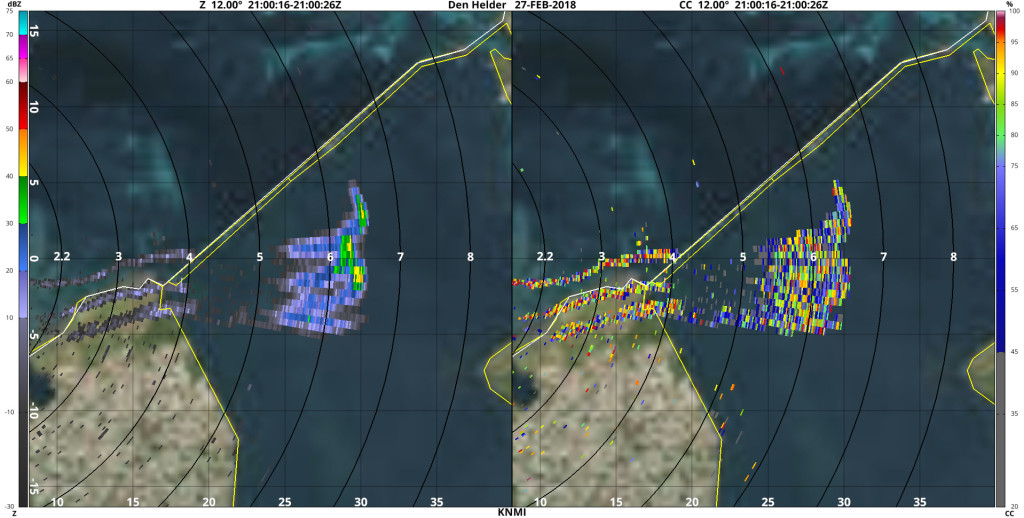1024x518 pixels.
Task: Click the '27-FEB-2018' date label
Action: [544, 5]
